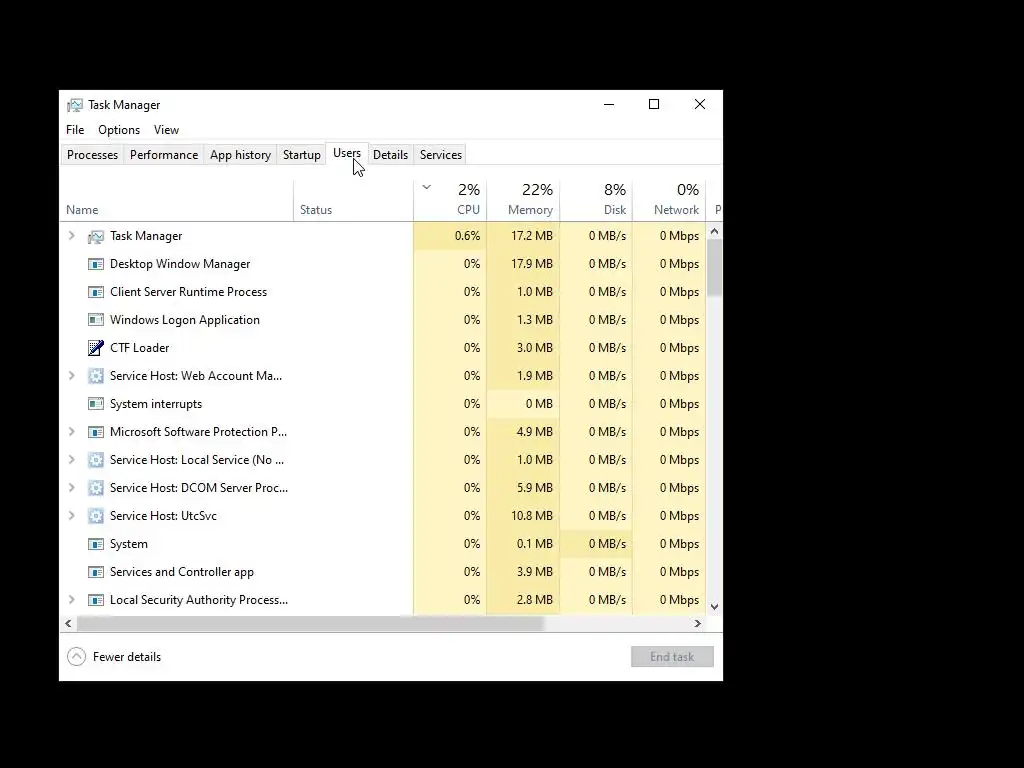
Task: Switch to the App history tab
Action: [240, 155]
